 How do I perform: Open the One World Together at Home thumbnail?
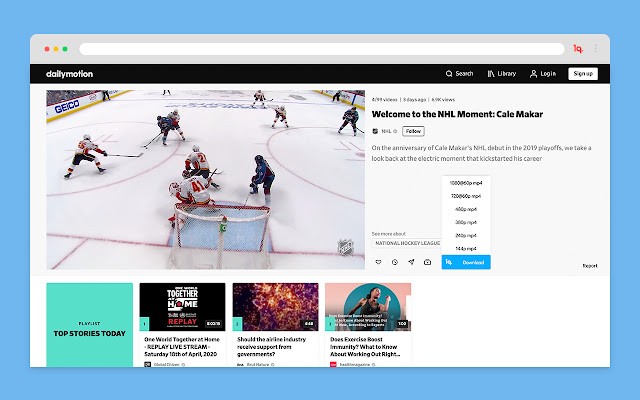pyautogui.click(x=182, y=307)
